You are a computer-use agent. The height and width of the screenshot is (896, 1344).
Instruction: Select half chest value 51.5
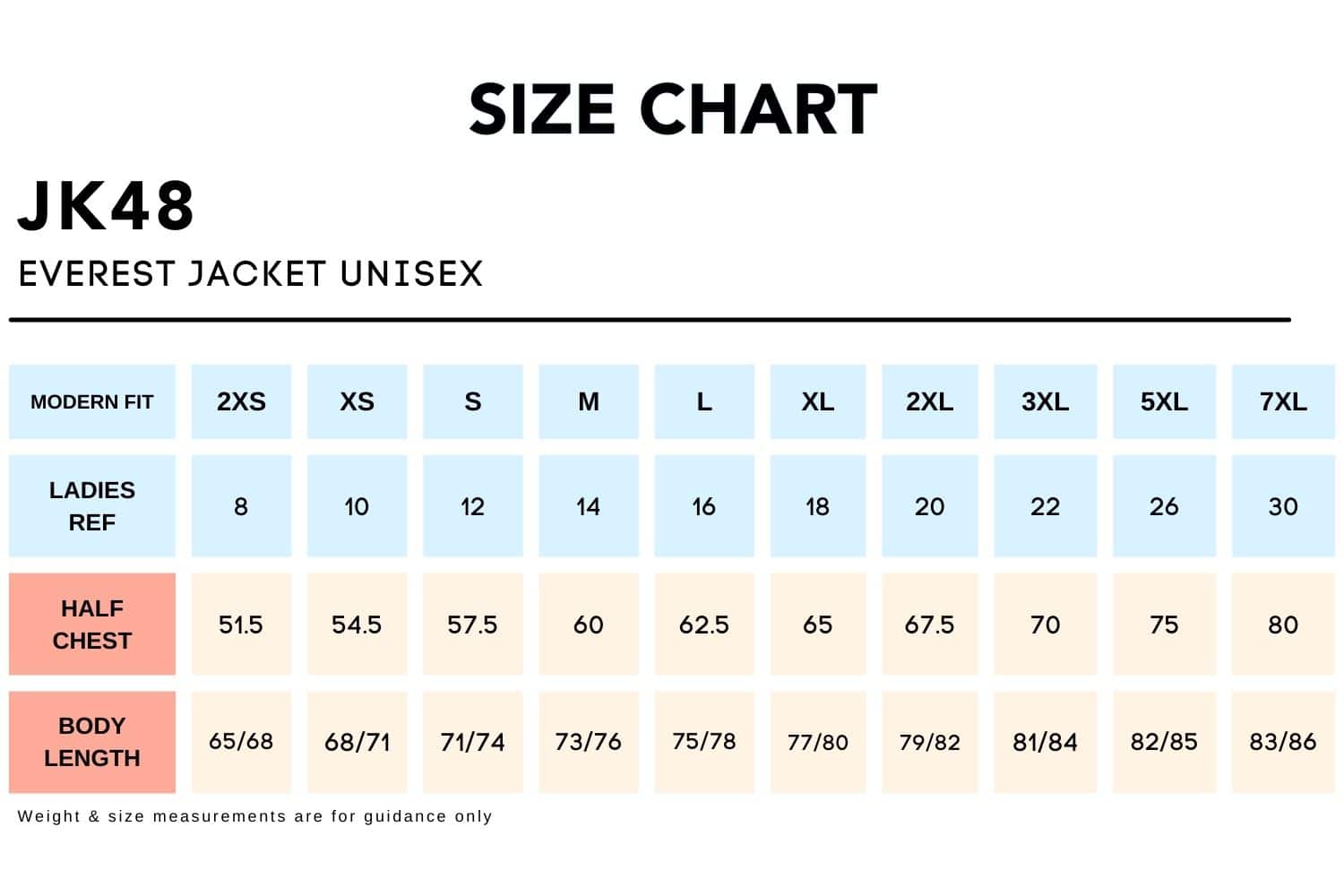point(241,625)
